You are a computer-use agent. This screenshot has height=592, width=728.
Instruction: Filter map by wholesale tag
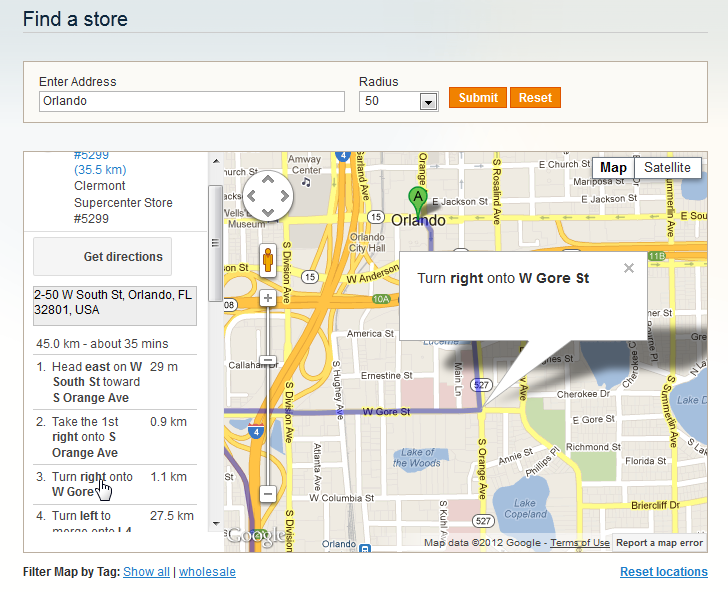207,572
